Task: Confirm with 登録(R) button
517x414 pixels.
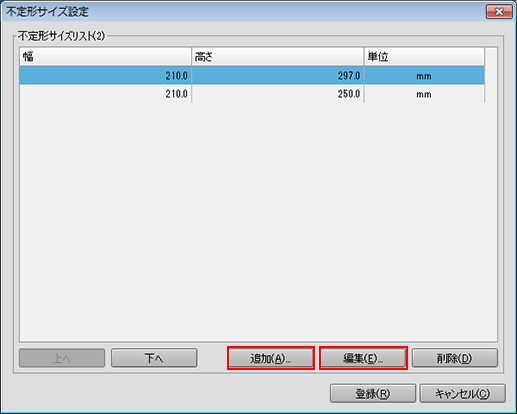Action: click(373, 394)
